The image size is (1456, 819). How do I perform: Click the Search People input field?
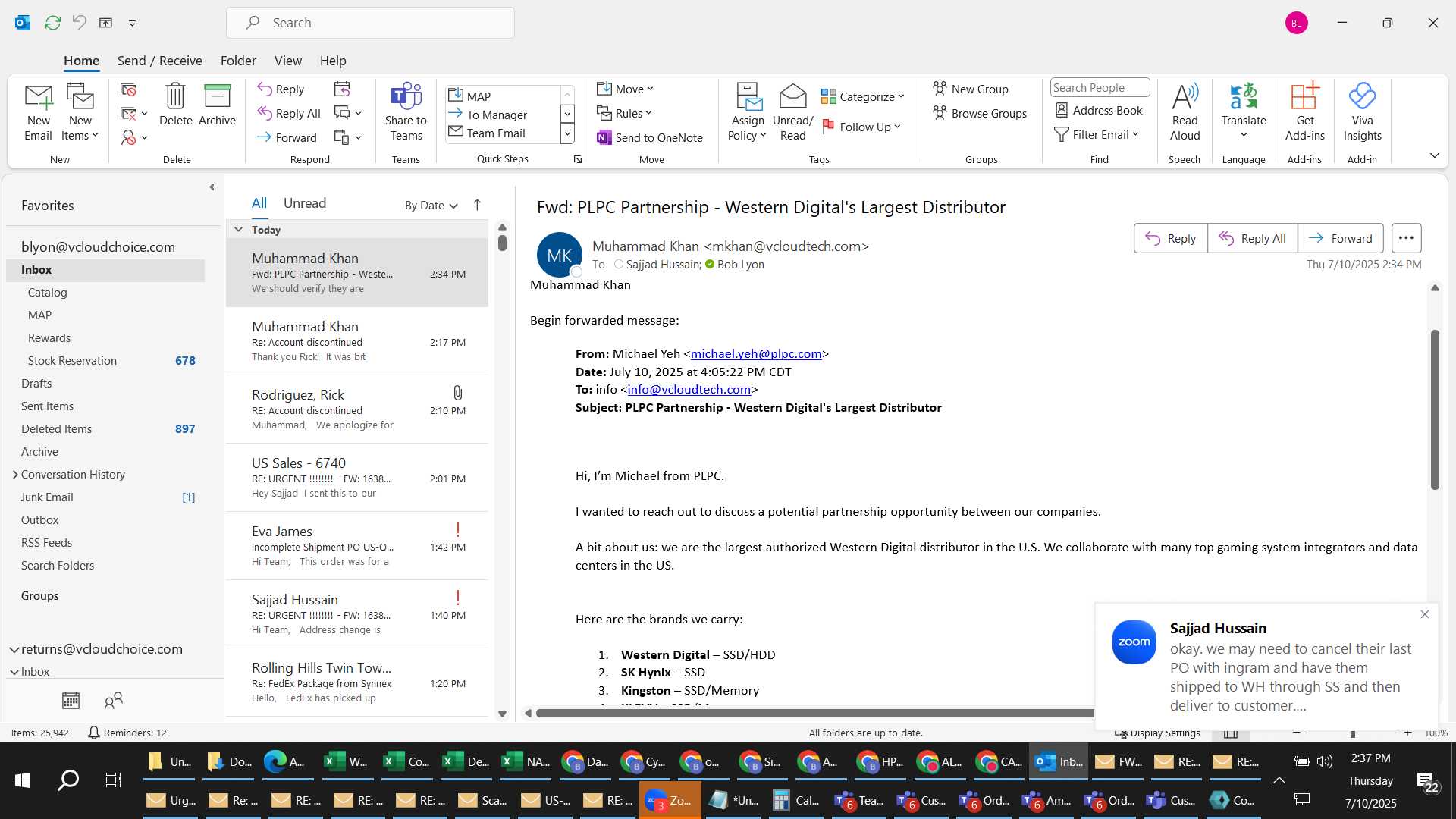[1100, 88]
